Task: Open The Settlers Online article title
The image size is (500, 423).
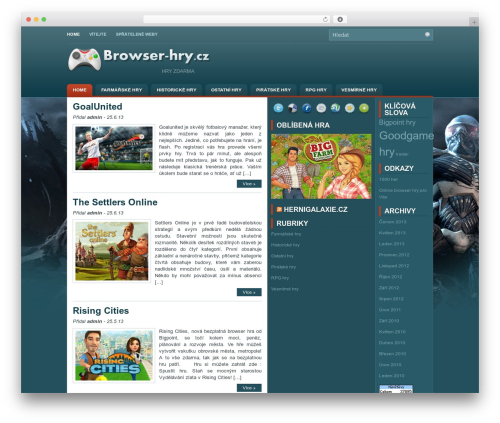Action: pos(115,202)
